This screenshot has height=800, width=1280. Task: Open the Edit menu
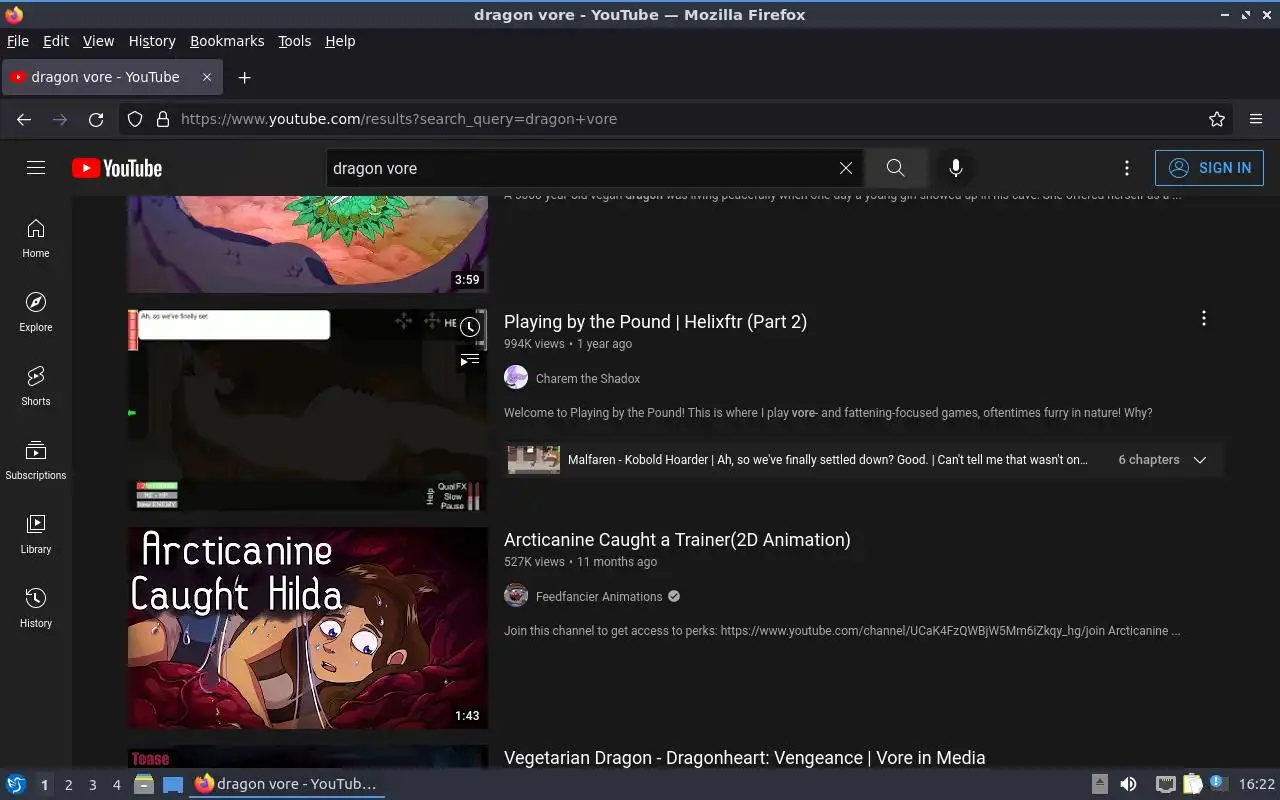(56, 41)
